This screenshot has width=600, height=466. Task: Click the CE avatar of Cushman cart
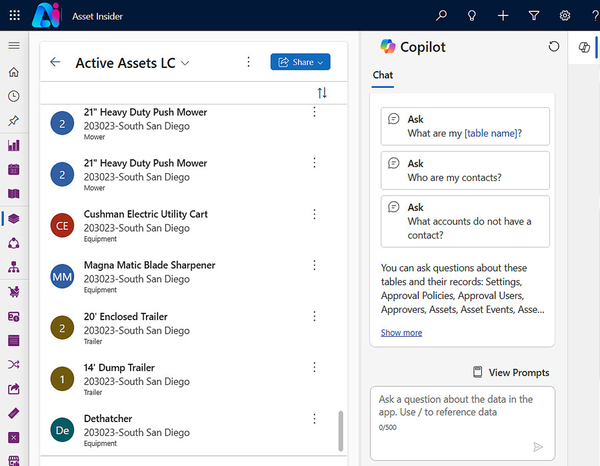pos(62,225)
